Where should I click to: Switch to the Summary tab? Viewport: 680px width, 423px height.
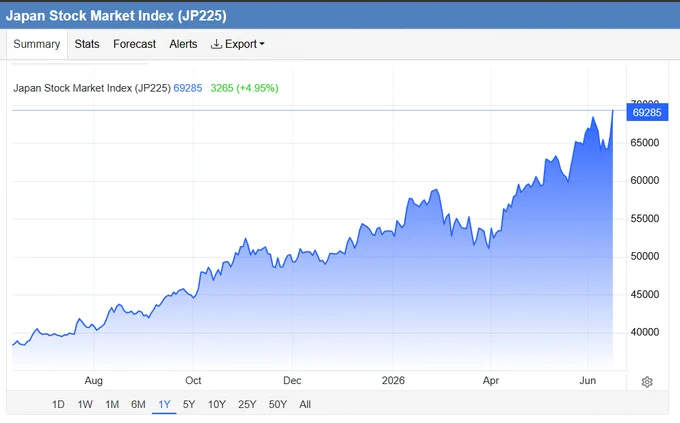37,44
